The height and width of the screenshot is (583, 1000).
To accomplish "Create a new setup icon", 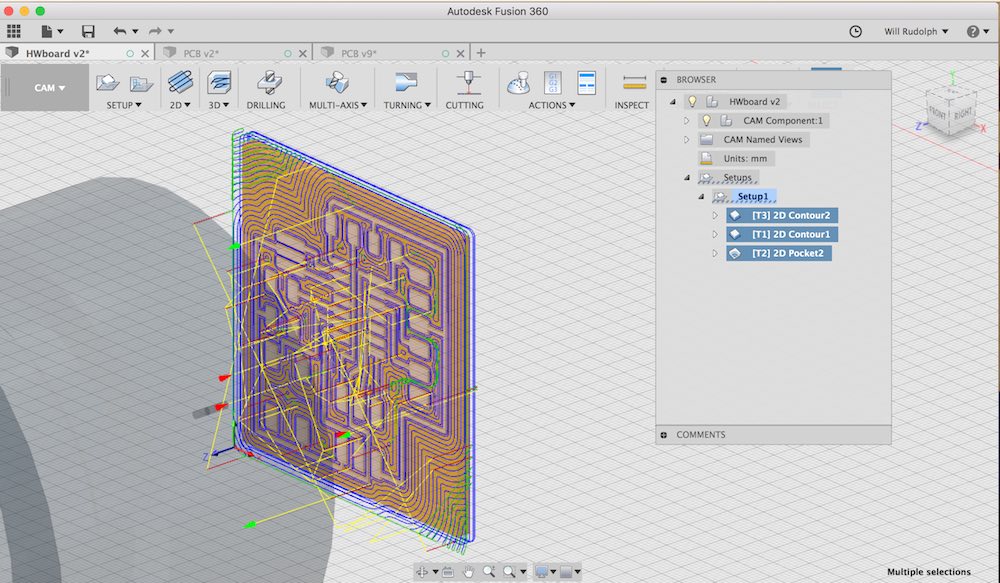I will pos(107,83).
